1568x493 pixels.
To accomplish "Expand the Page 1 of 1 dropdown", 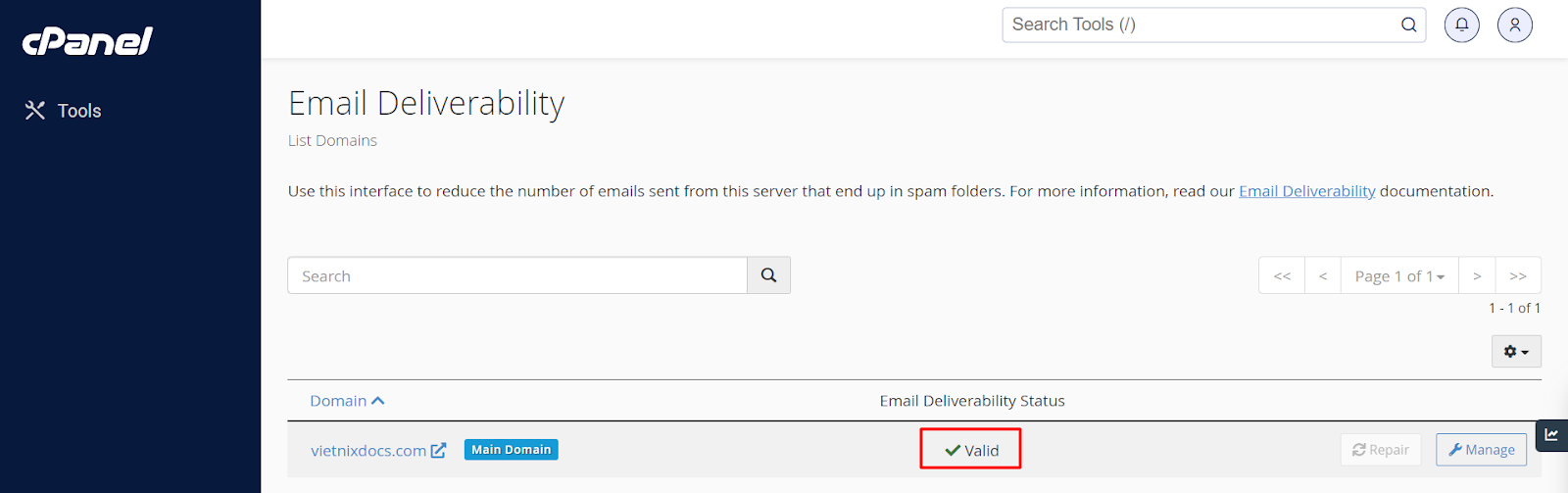I will point(1399,275).
